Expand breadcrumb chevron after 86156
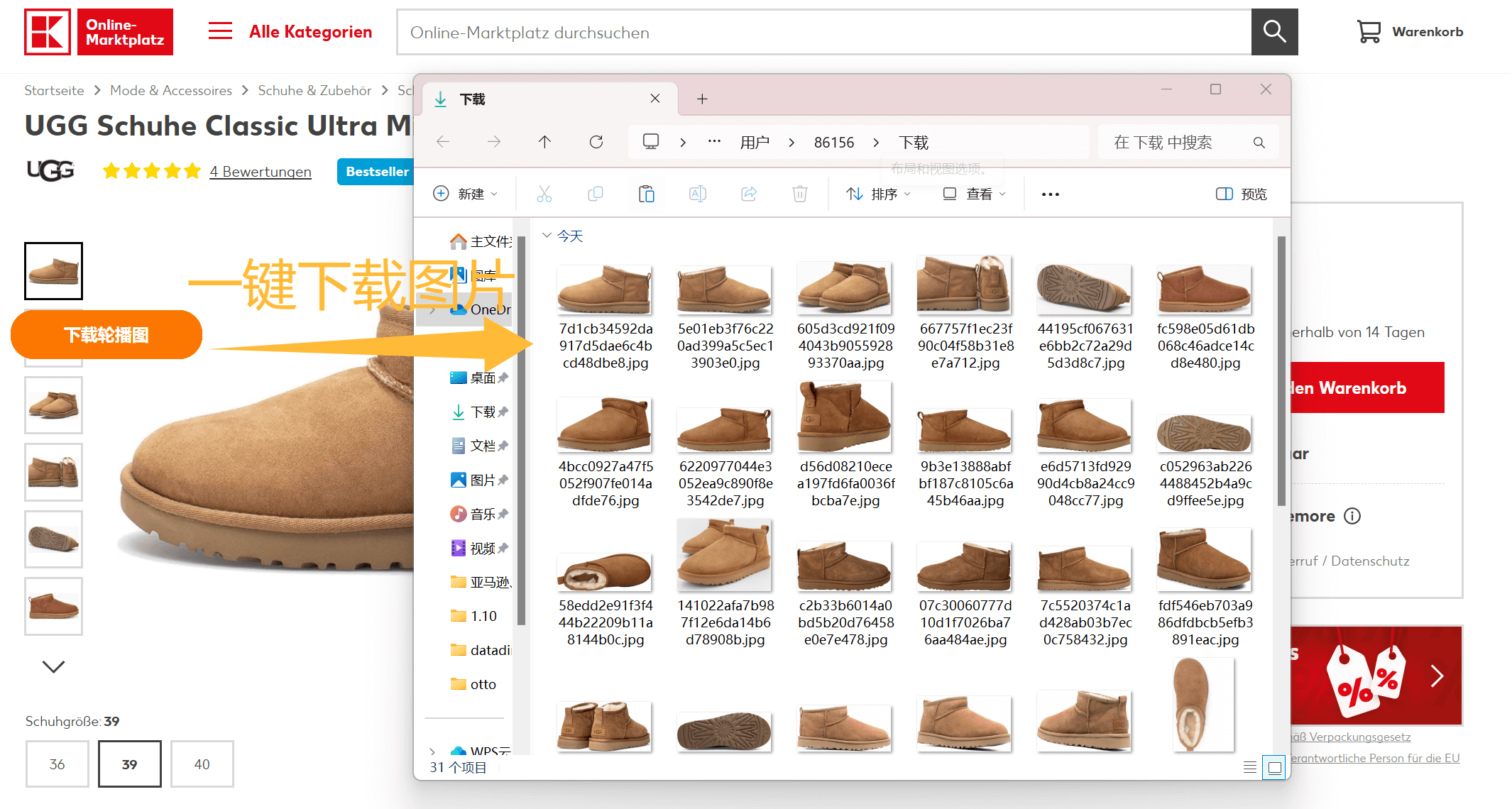Screen dimensions: 1512x809 pyautogui.click(x=876, y=143)
